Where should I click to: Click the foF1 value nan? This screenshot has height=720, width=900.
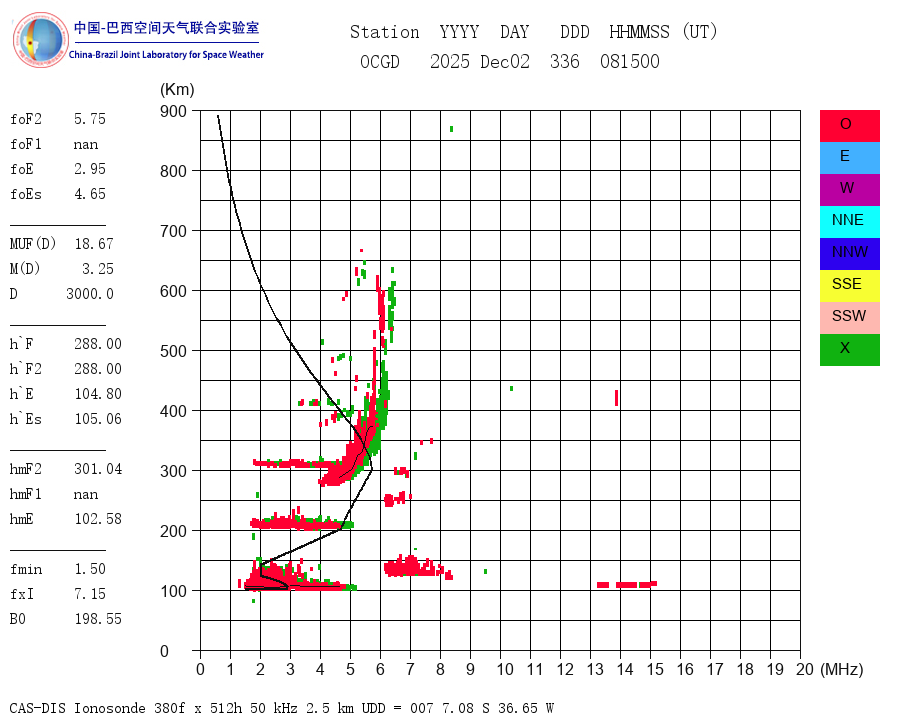[x=86, y=144]
